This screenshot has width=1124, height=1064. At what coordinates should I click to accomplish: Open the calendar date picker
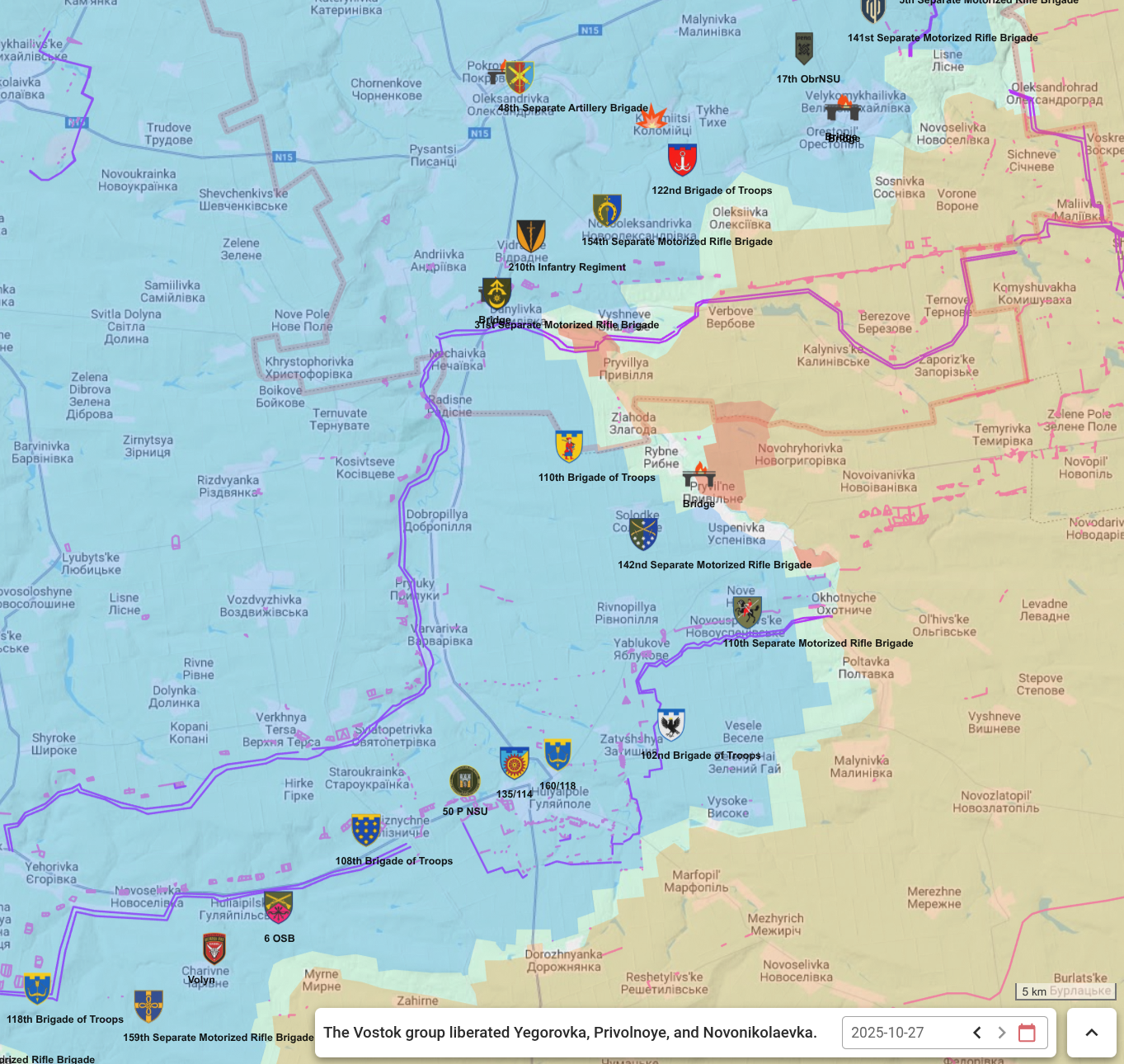[1027, 1033]
